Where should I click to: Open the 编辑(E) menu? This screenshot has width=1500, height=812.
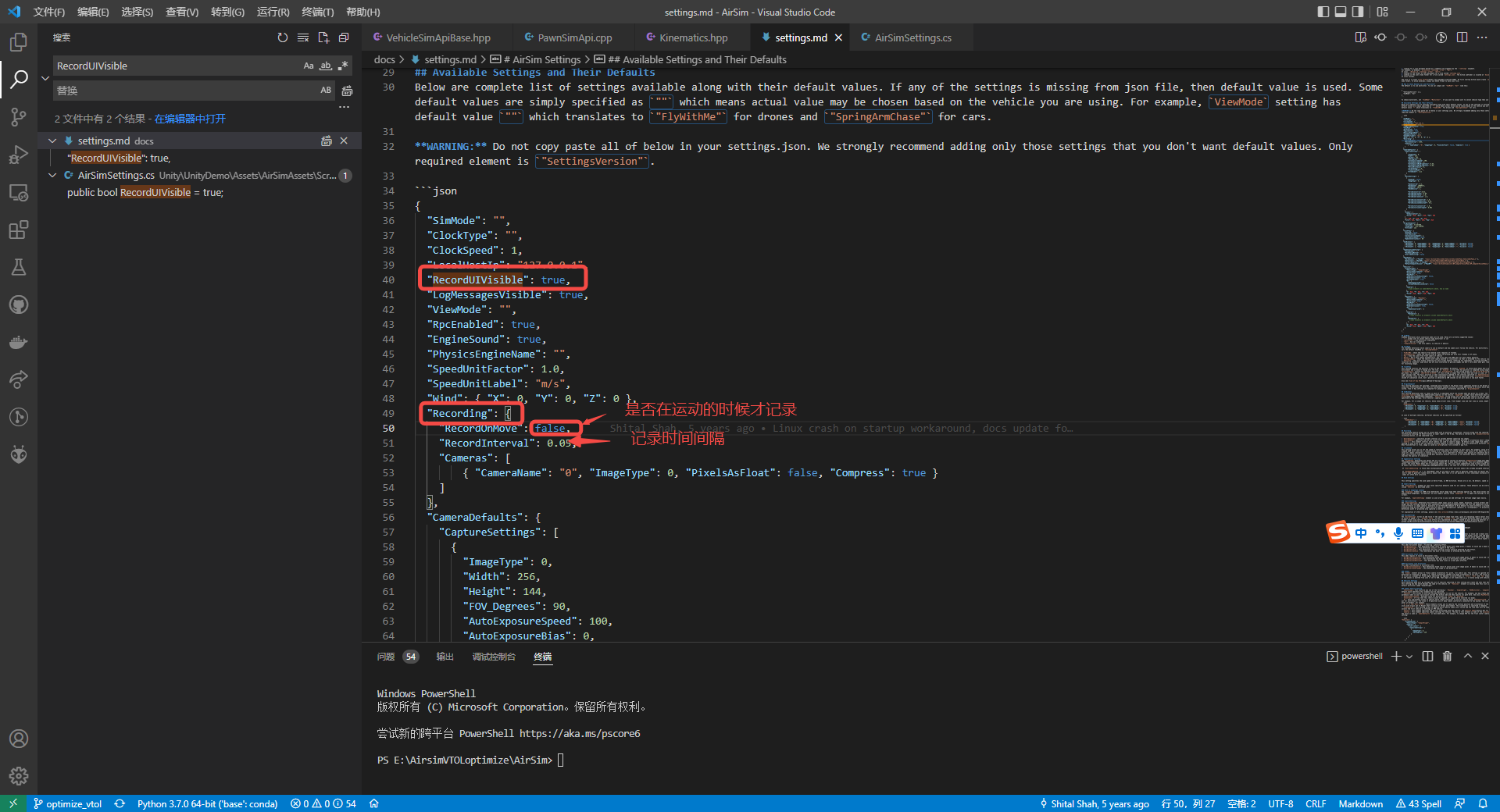pyautogui.click(x=93, y=12)
